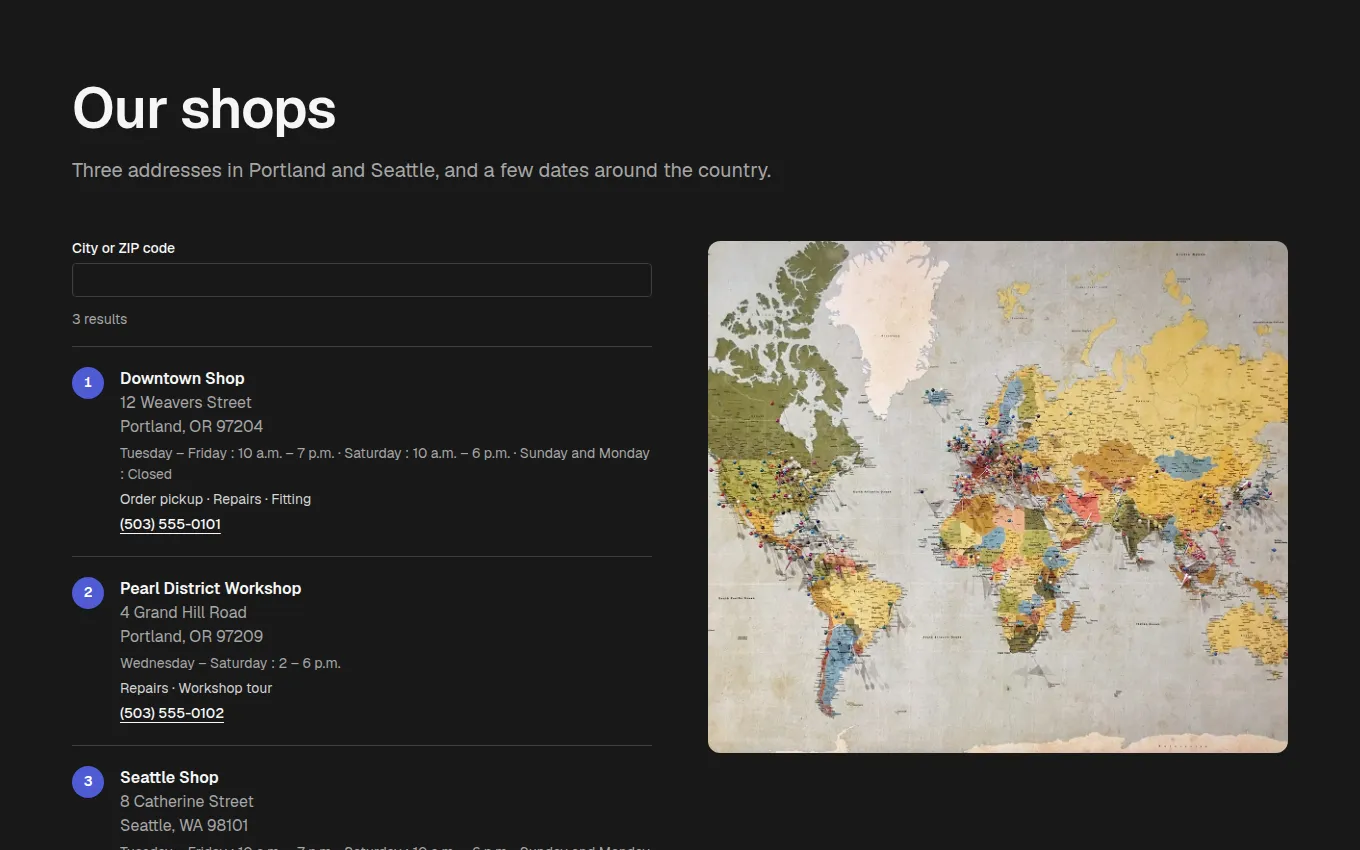This screenshot has height=850, width=1360.
Task: Click the Three addresses in Portland subtitle
Action: [421, 170]
